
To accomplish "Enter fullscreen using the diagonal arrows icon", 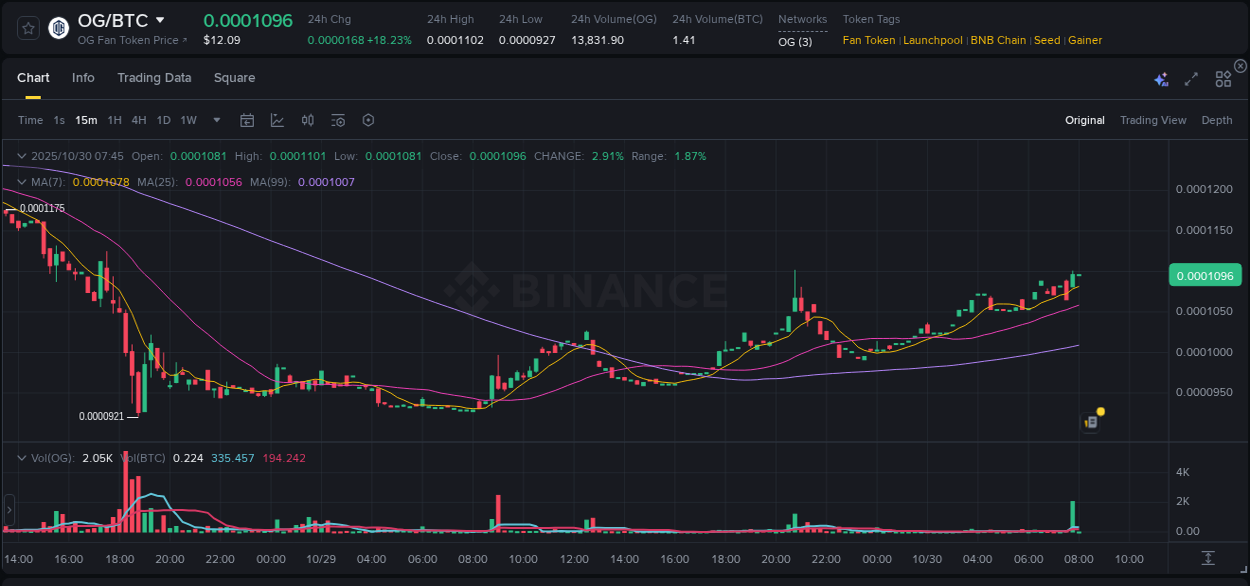I will click(1190, 78).
